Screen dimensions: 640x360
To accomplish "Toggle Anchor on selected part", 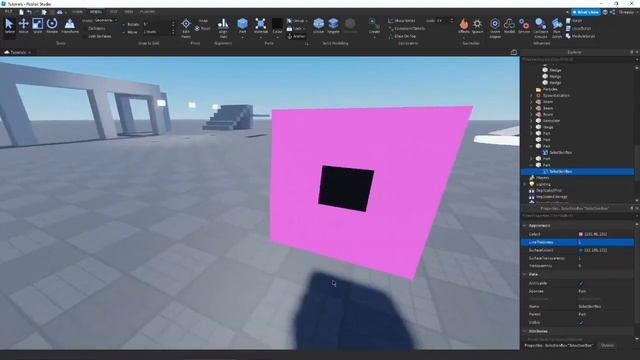I will click(296, 36).
